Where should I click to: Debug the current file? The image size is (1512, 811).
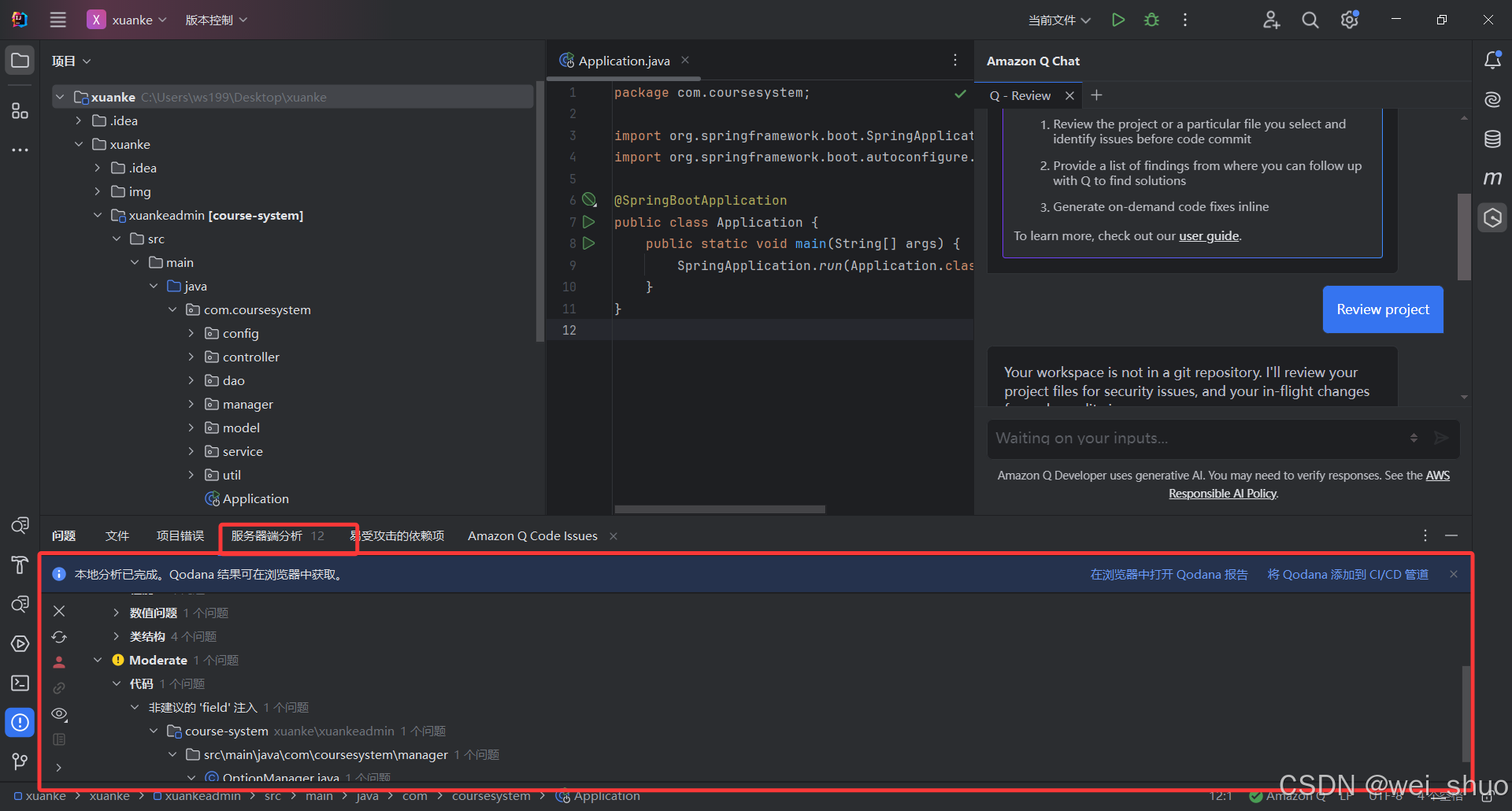(1151, 20)
